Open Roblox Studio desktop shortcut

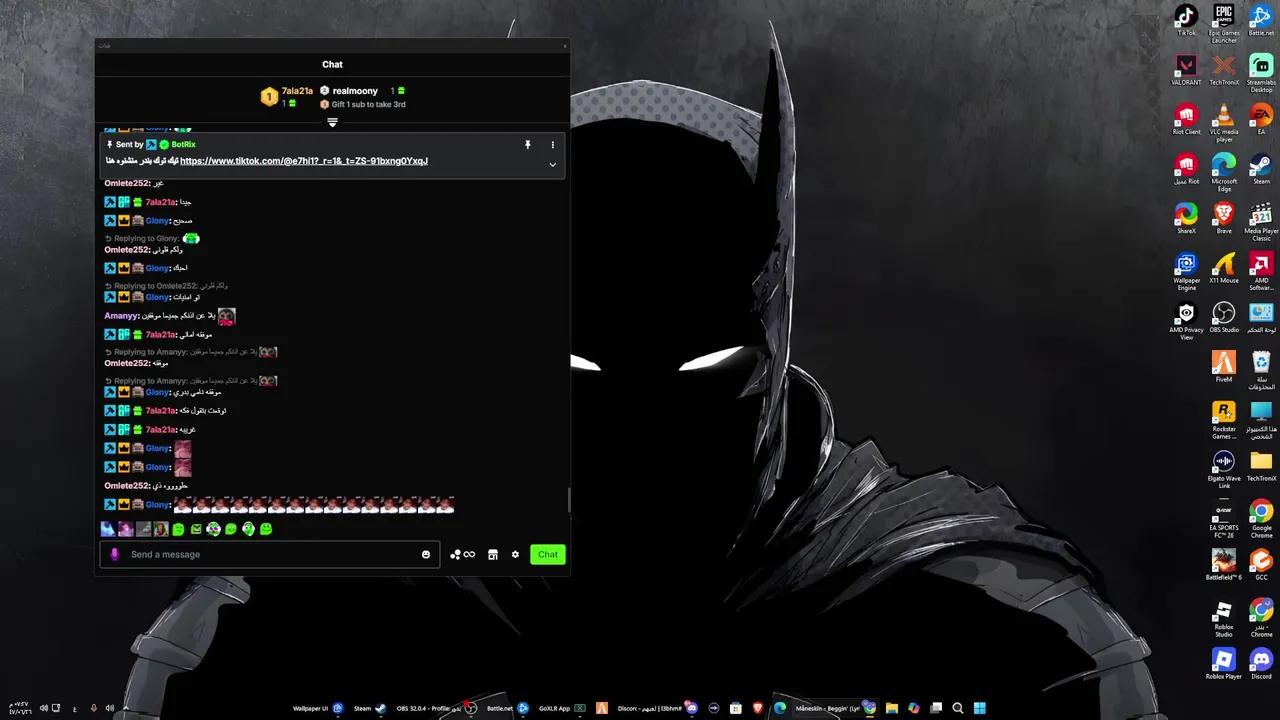[1224, 618]
